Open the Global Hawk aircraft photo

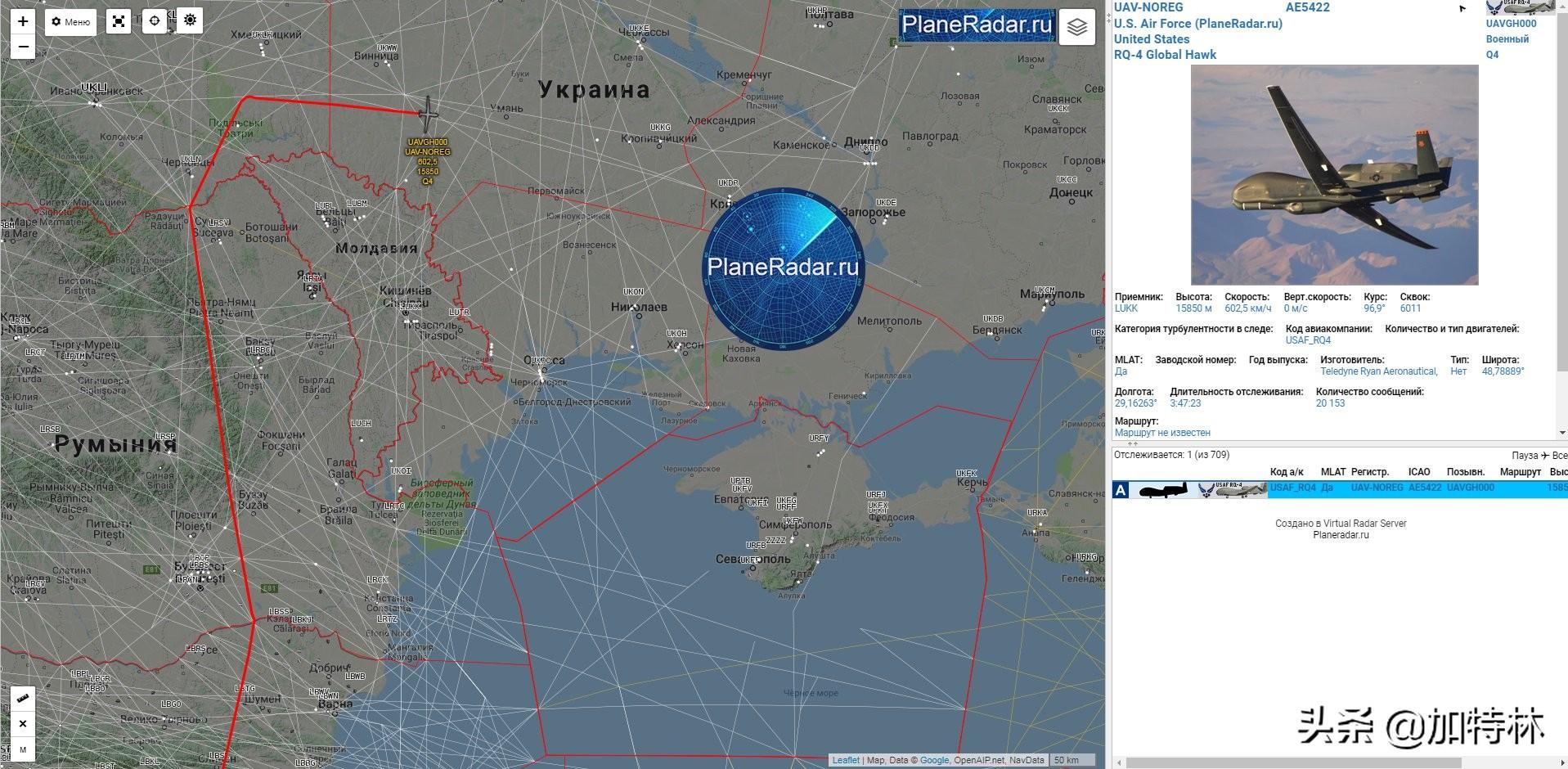(x=1334, y=175)
